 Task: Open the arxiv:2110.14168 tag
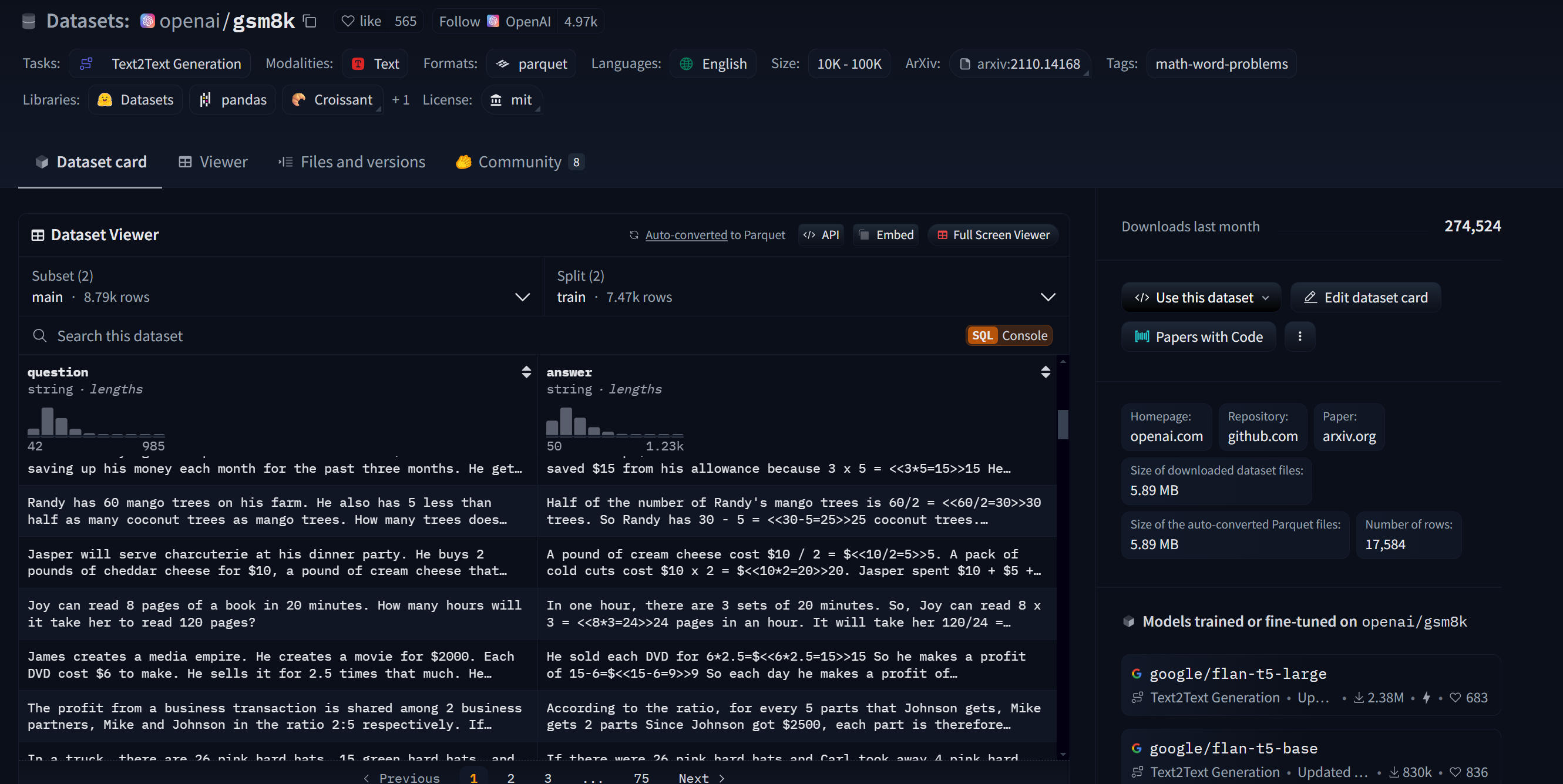1019,63
